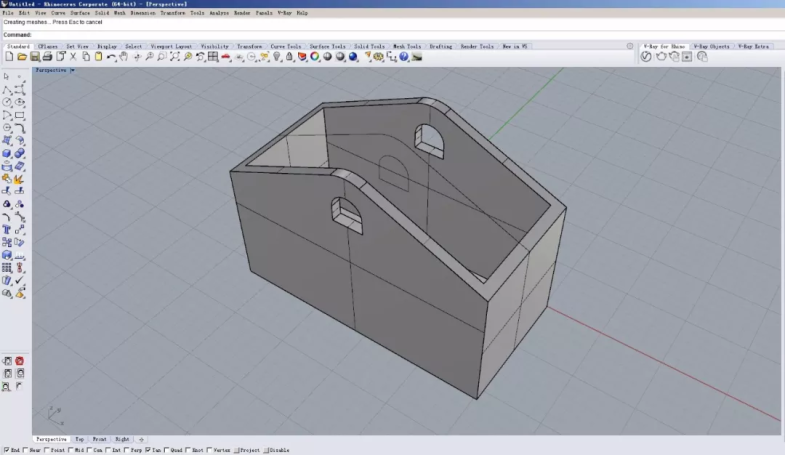Click the V-Ray teapot render icon
The width and height of the screenshot is (785, 455).
coord(660,57)
